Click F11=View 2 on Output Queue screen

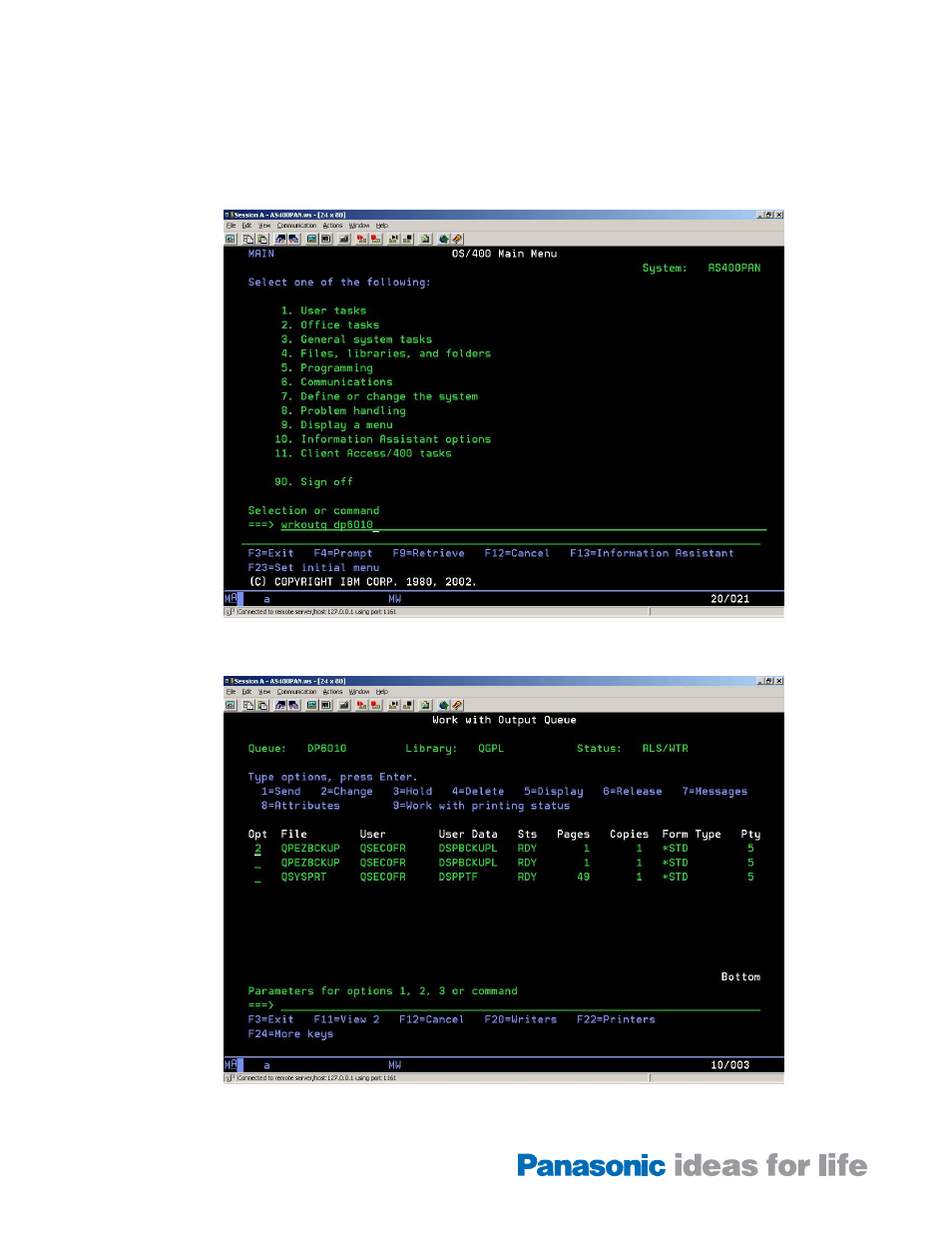[x=346, y=1019]
